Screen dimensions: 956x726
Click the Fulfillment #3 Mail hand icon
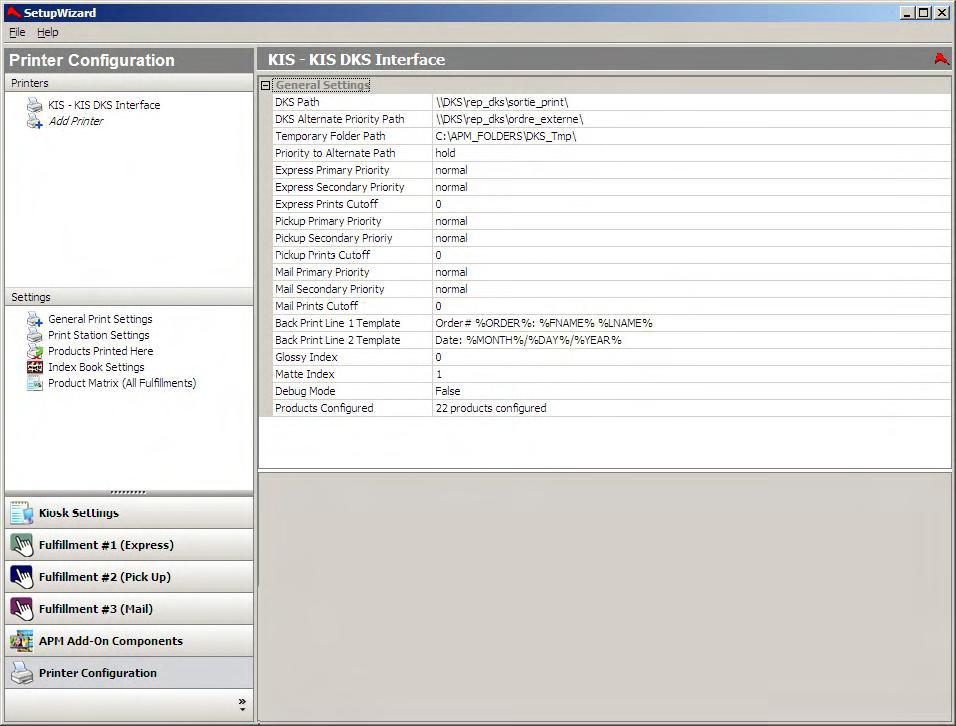click(x=21, y=609)
